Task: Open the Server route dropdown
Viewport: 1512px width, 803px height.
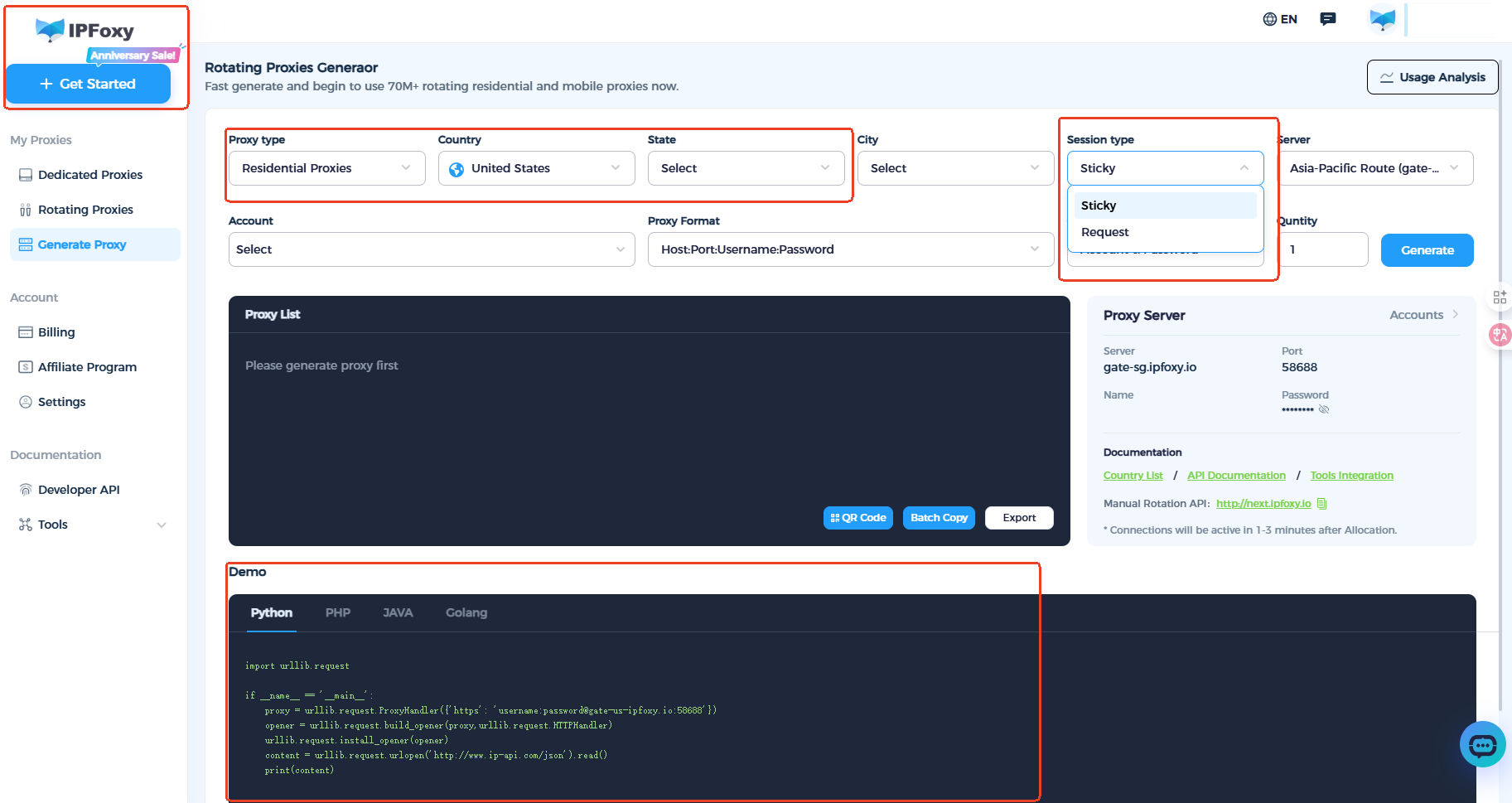Action: coord(1375,168)
